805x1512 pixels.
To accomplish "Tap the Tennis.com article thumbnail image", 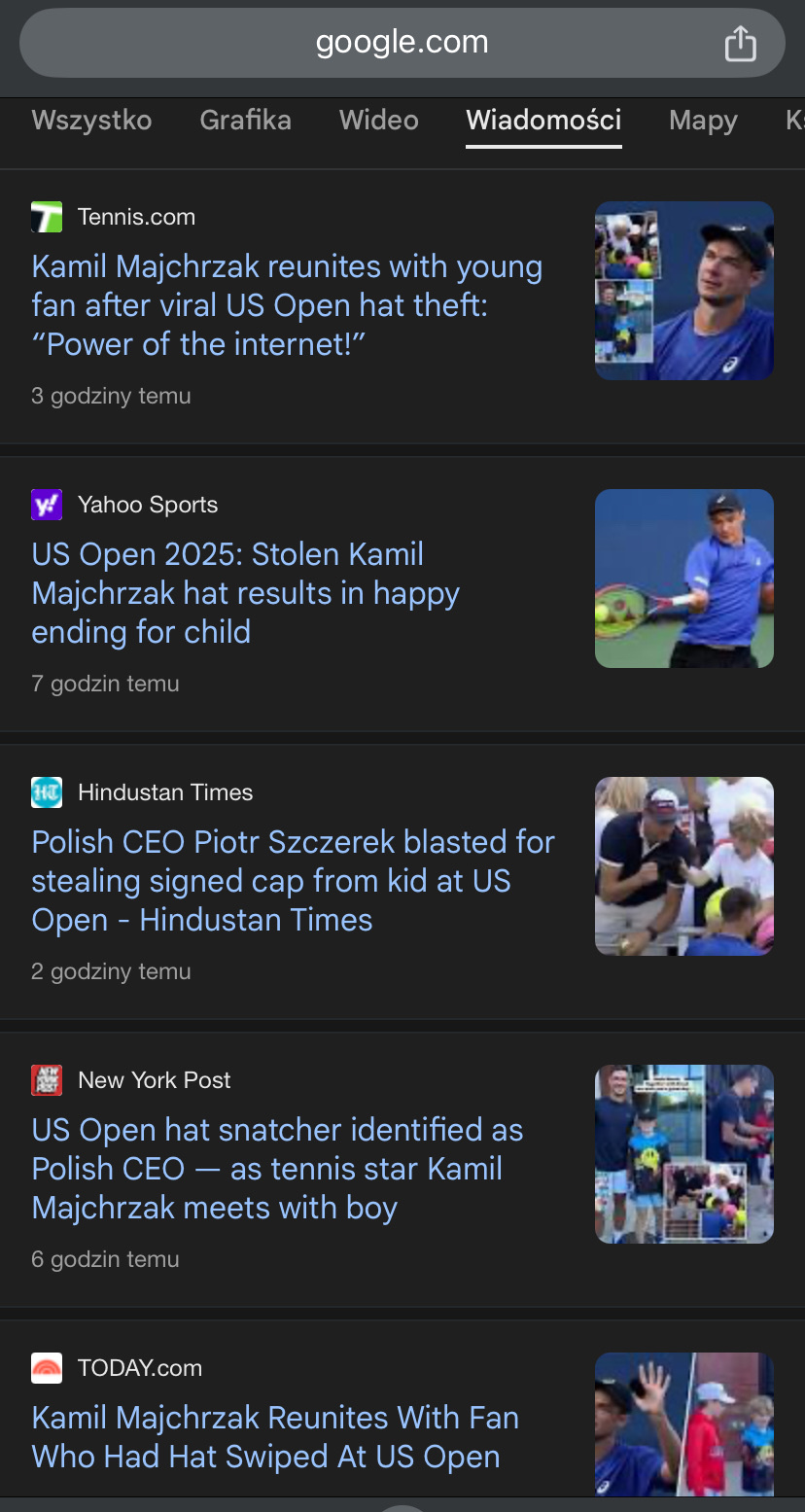I will [x=683, y=291].
